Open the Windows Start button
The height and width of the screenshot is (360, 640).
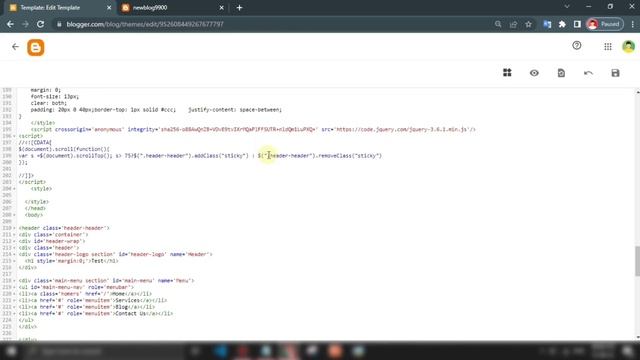[x=11, y=351]
